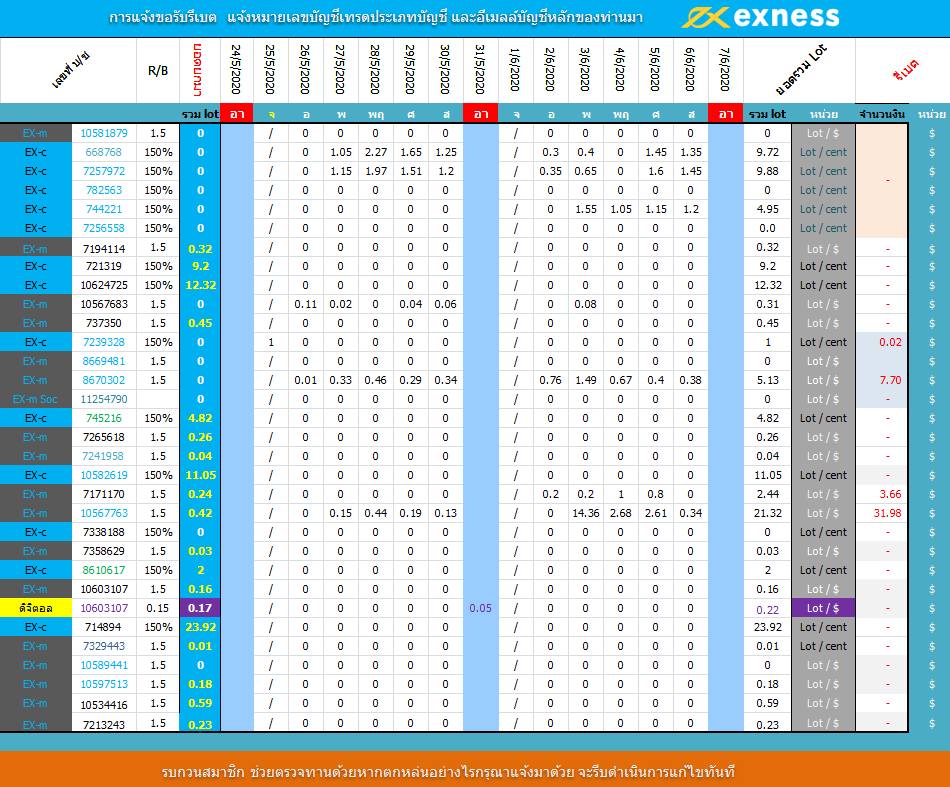This screenshot has height=787, width=950.
Task: Click account number 7194114
Action: click(x=104, y=248)
